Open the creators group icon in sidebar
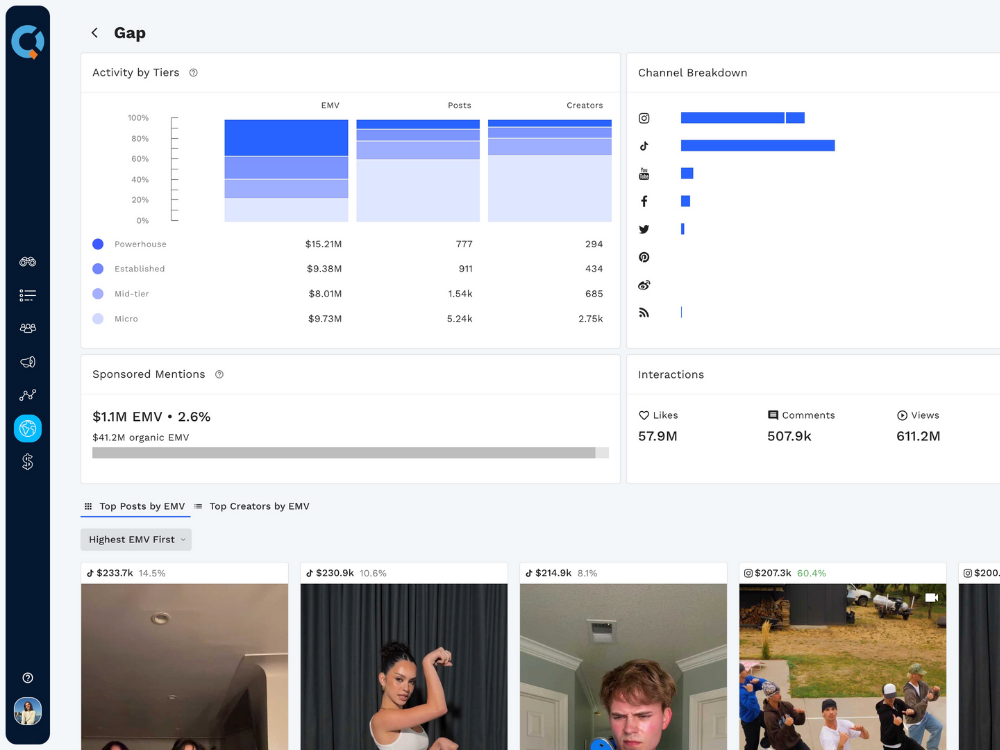 click(28, 328)
